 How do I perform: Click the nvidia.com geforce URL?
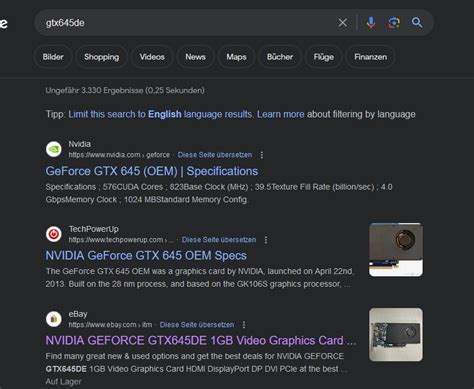(119, 155)
